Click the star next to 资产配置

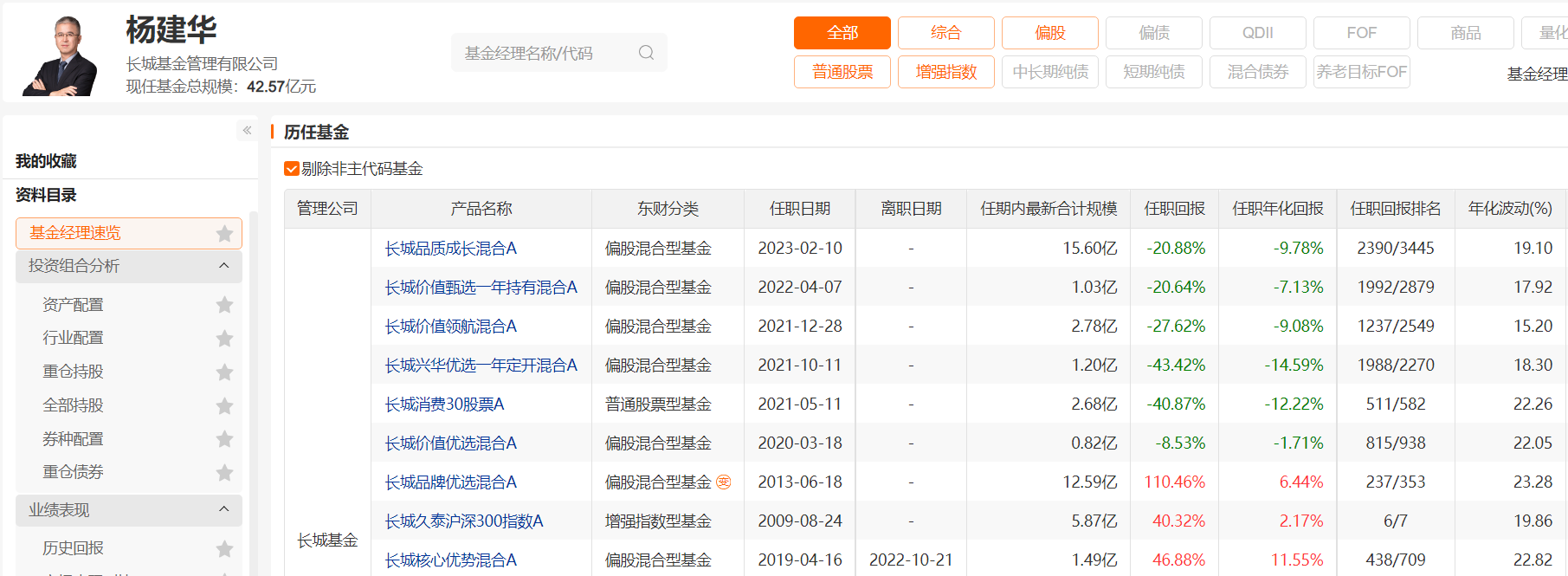(x=224, y=305)
